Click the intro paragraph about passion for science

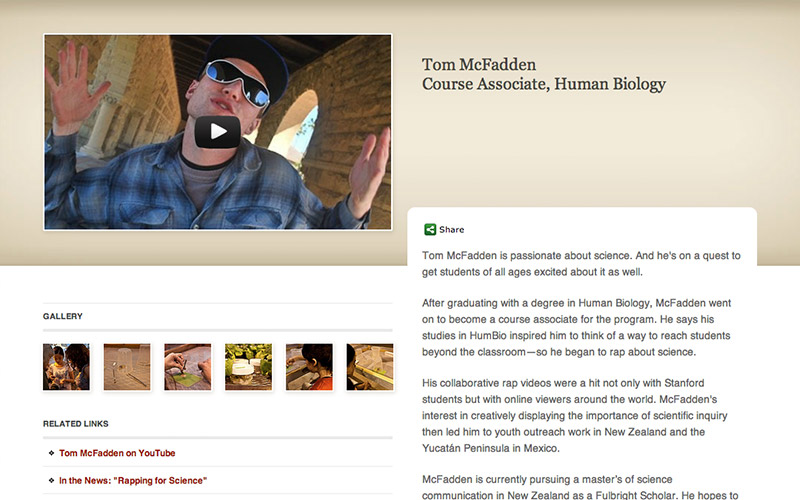[x=581, y=264]
